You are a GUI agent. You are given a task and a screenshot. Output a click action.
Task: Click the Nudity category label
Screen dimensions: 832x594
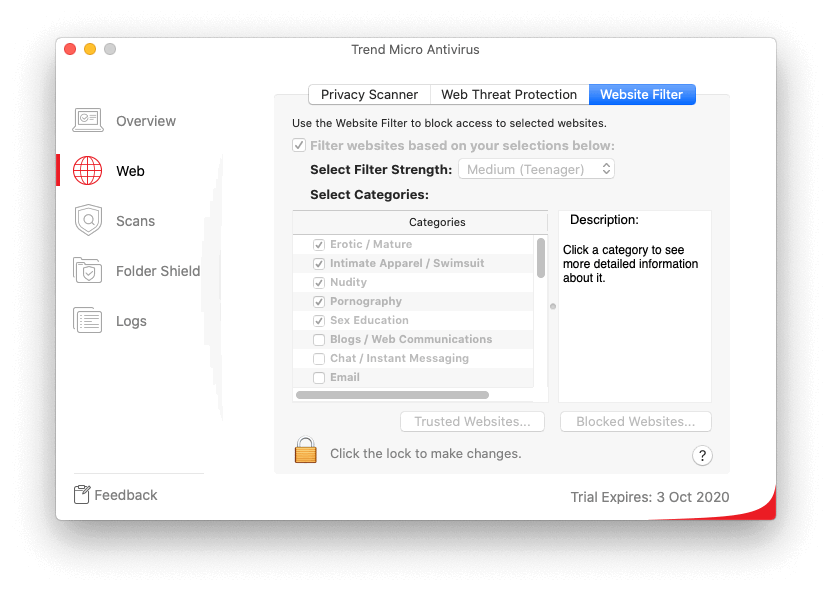(348, 282)
